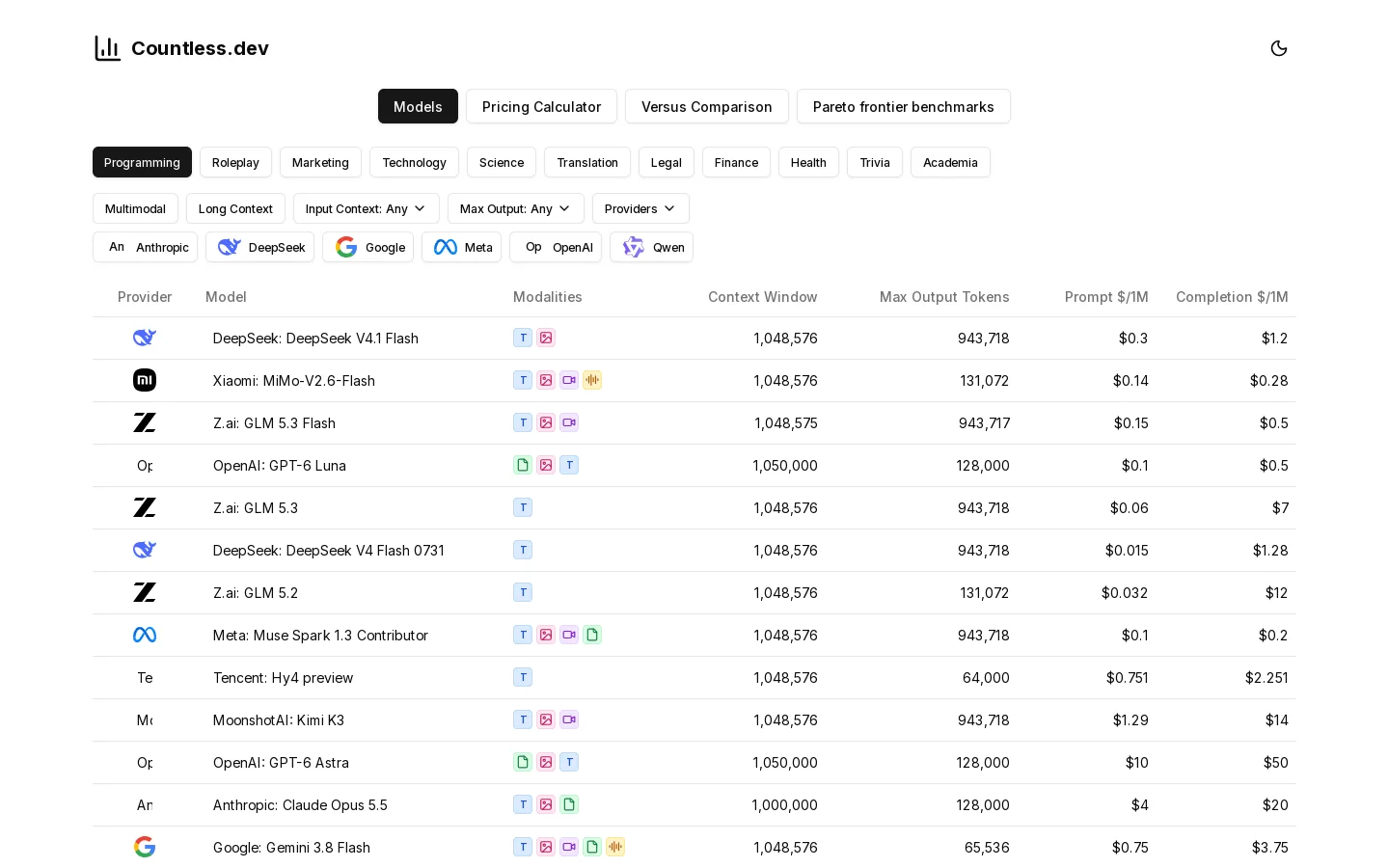Expand the Providers dropdown

coord(640,208)
